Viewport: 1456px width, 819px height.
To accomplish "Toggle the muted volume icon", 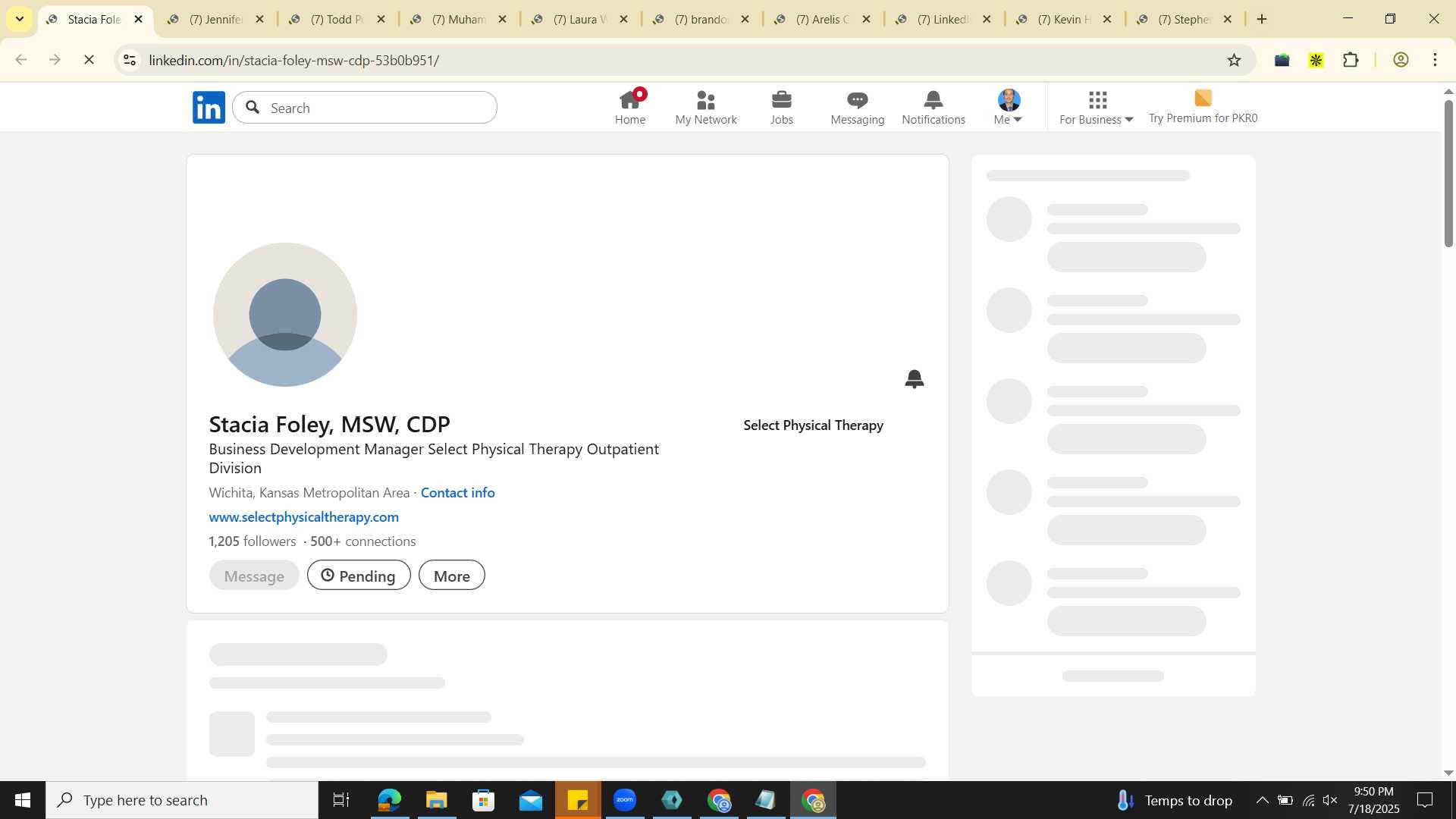I will click(x=1330, y=800).
